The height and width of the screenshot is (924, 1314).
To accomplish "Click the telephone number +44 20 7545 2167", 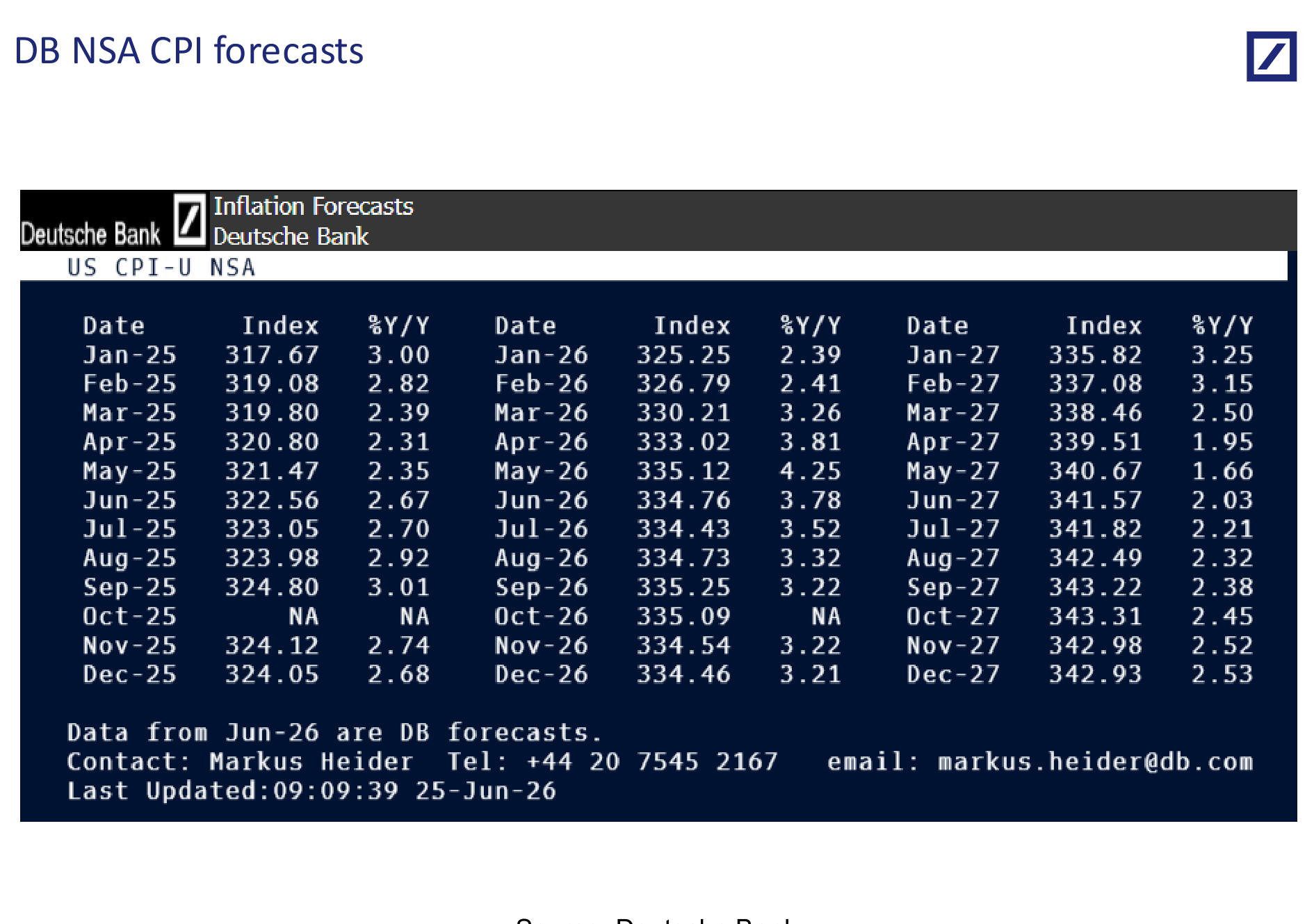I will coord(651,761).
